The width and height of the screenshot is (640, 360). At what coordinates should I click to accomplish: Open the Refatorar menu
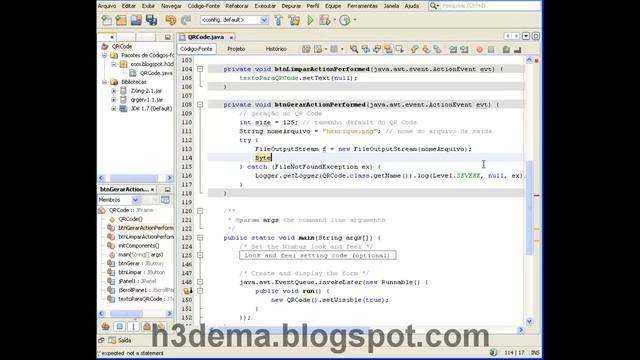coord(237,6)
